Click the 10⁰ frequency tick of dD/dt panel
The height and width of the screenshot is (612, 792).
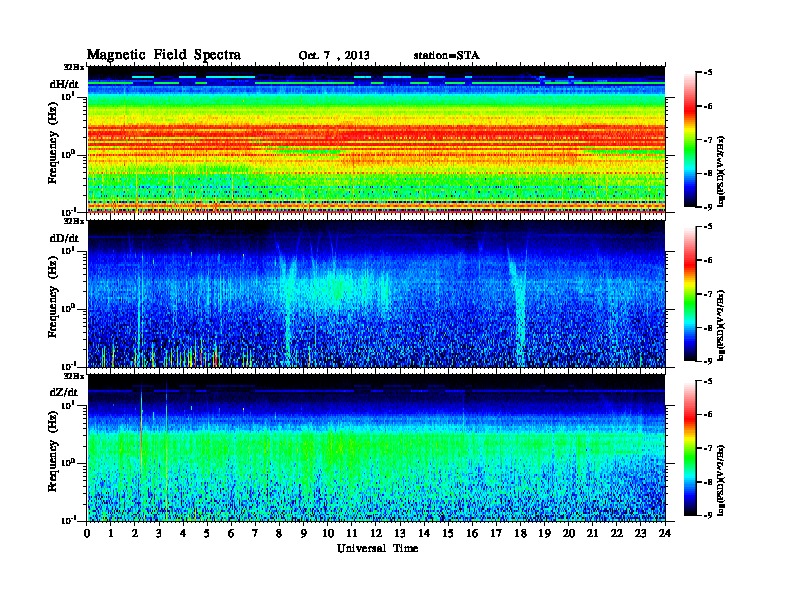(68, 309)
